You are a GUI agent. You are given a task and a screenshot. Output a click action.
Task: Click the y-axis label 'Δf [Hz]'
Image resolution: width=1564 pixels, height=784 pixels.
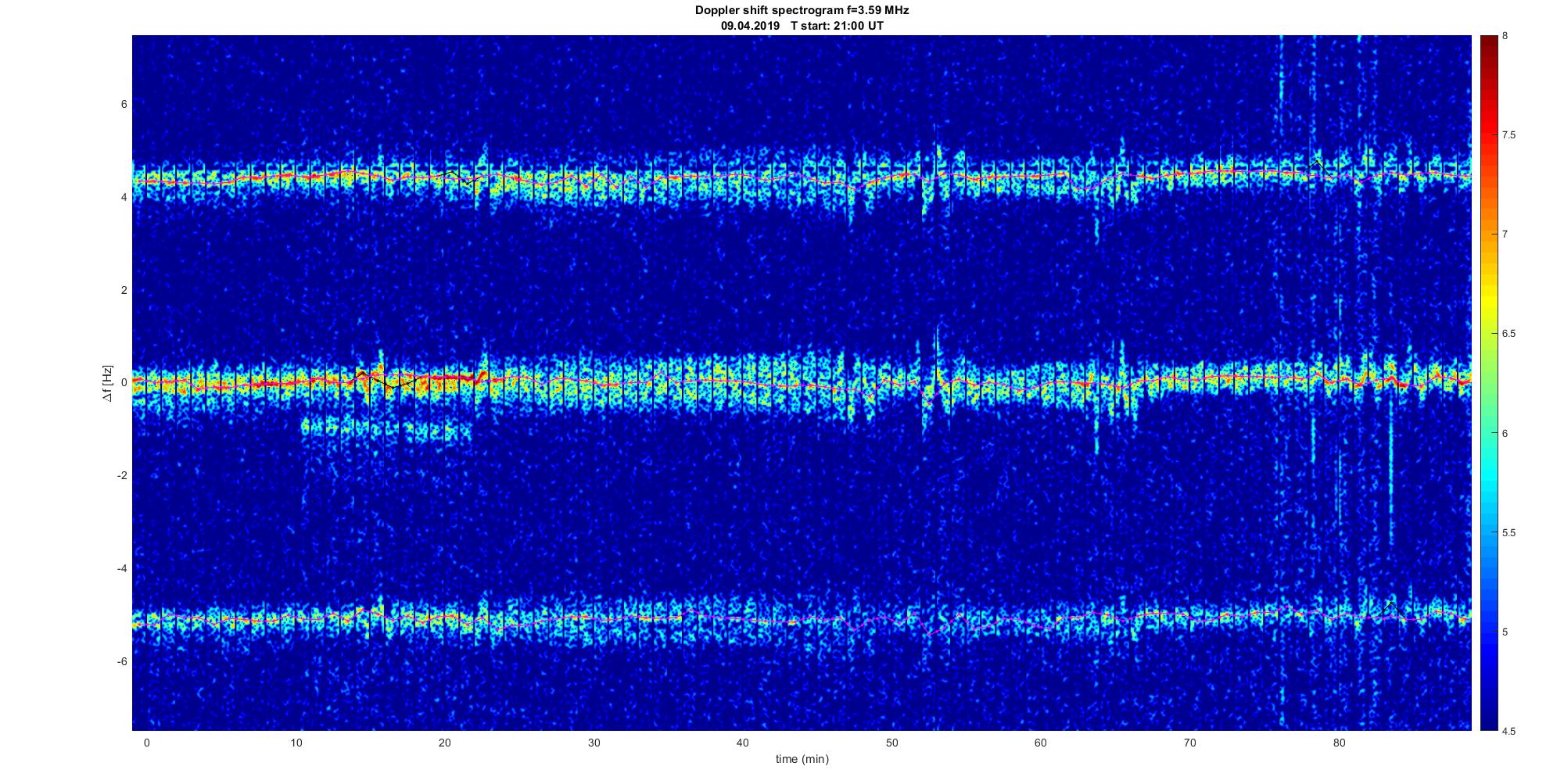pos(108,383)
